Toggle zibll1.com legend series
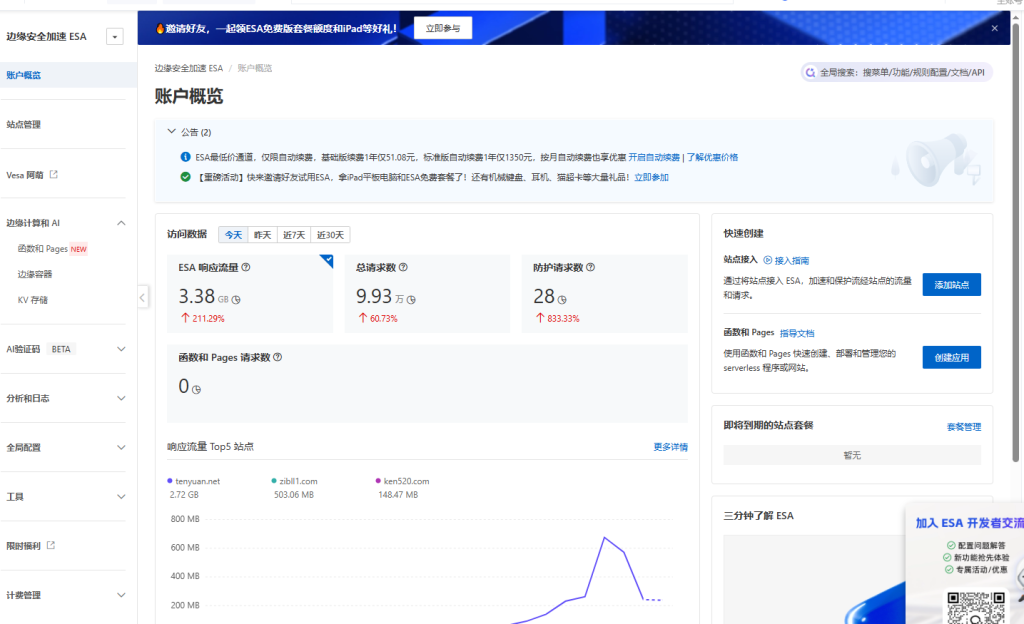Image resolution: width=1024 pixels, height=624 pixels. pyautogui.click(x=294, y=481)
